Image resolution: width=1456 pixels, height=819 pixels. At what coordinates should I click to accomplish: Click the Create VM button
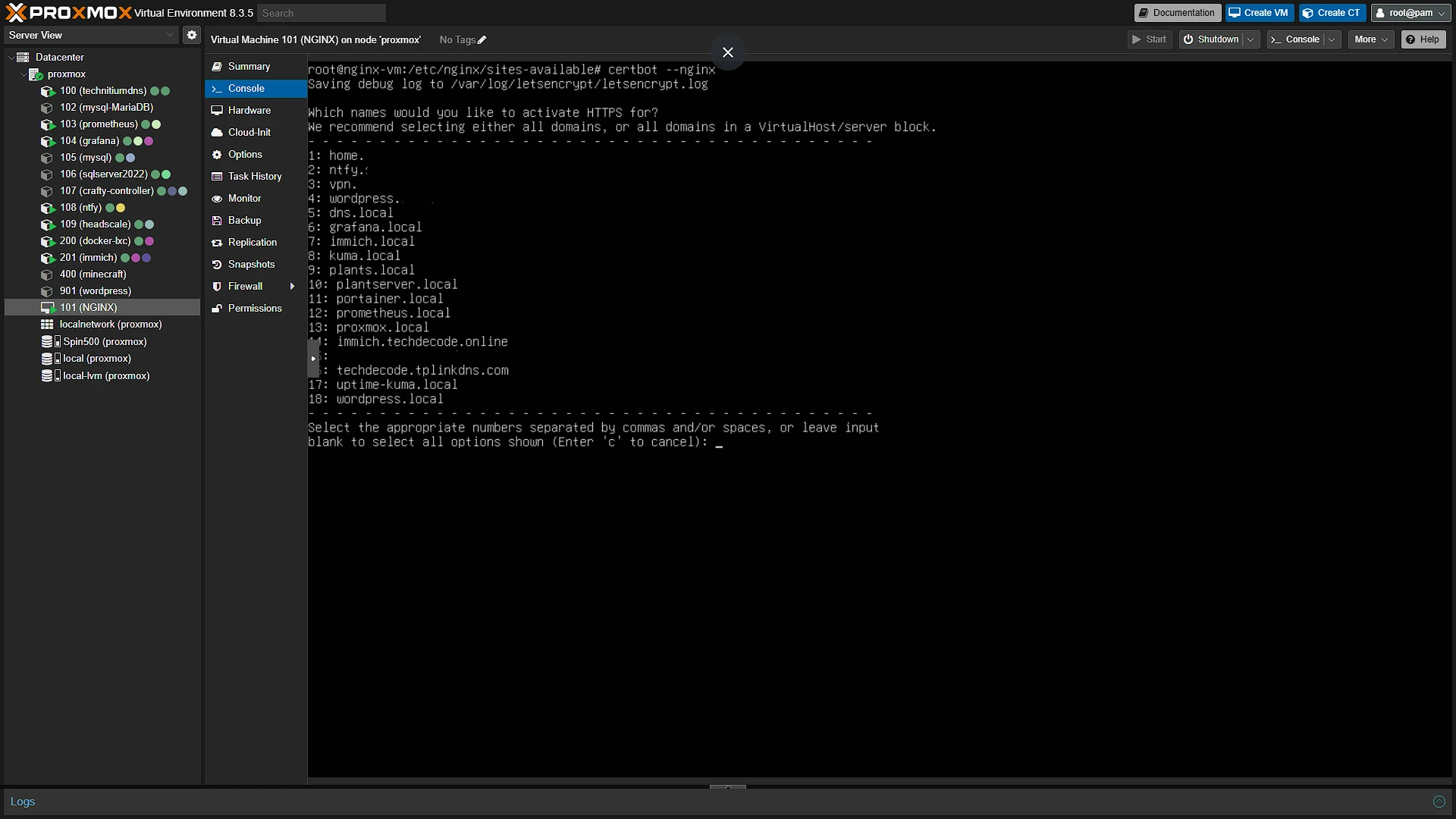[x=1259, y=13]
